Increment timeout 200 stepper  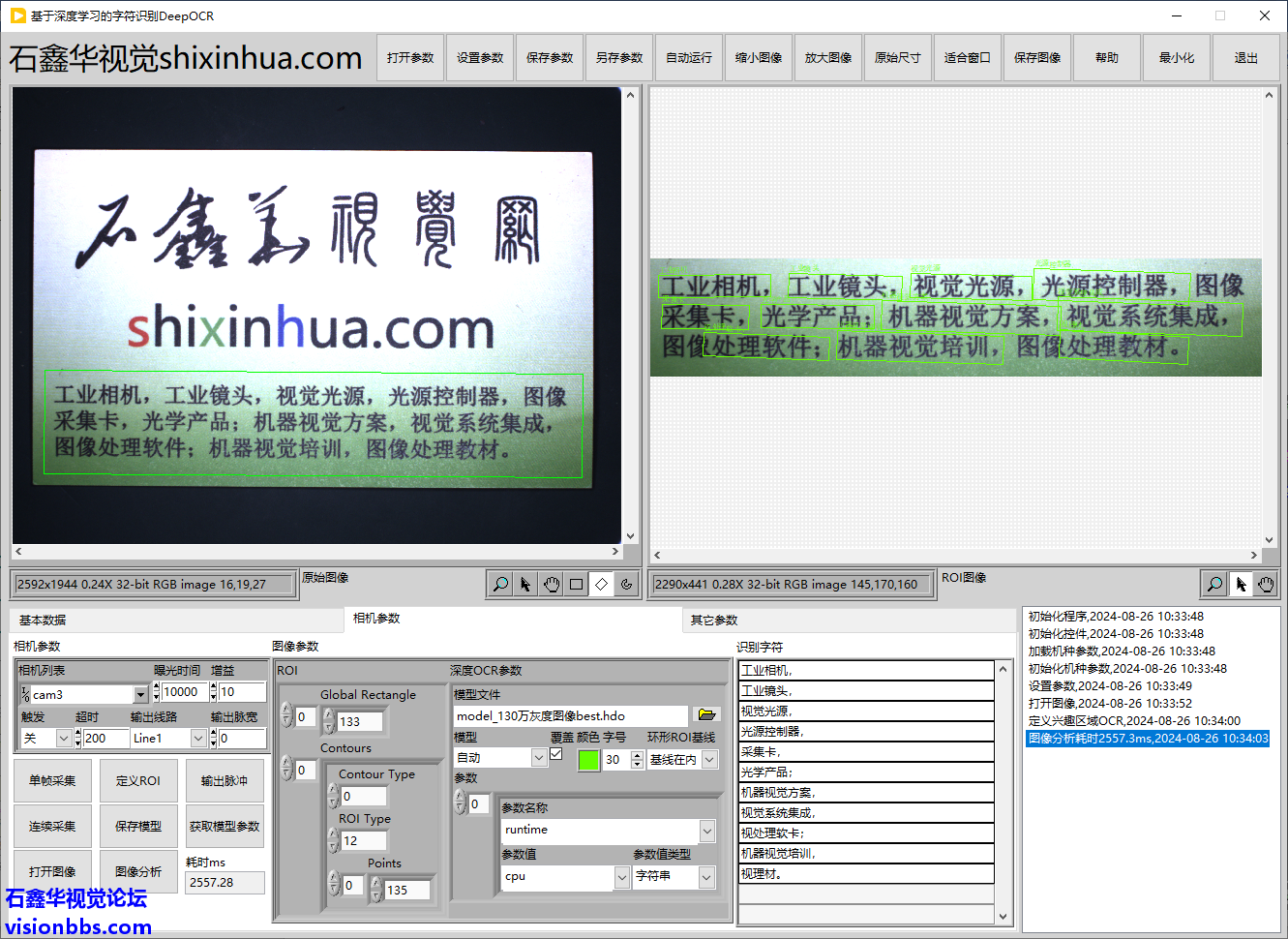point(78,733)
